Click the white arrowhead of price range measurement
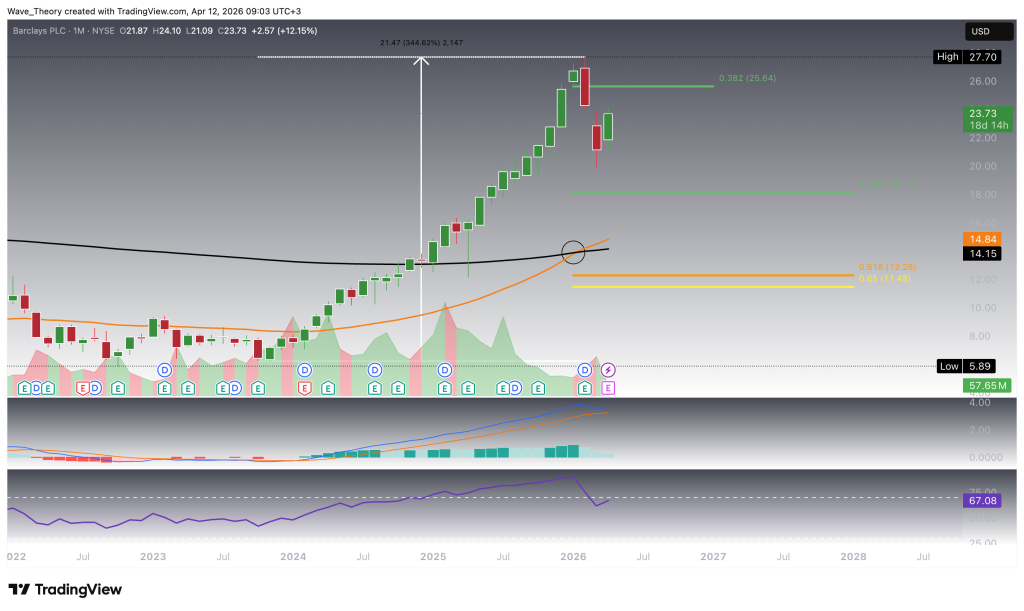This screenshot has height=611, width=1024. pos(422,62)
